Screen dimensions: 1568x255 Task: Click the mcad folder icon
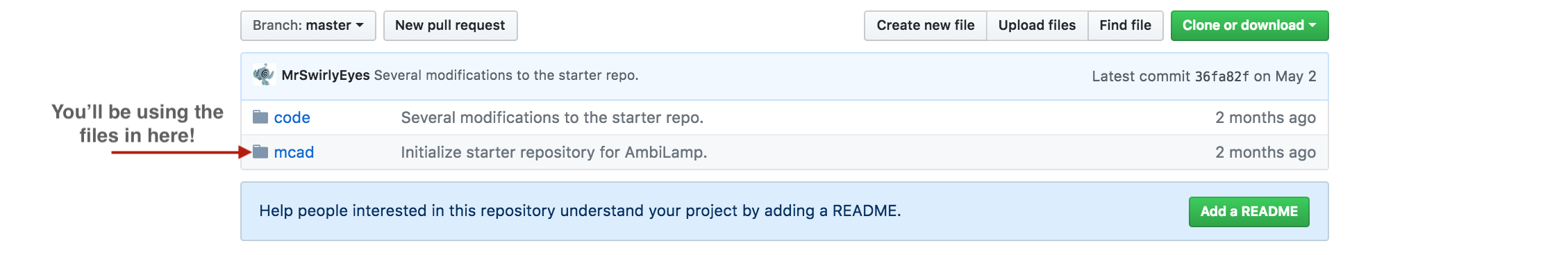260,151
